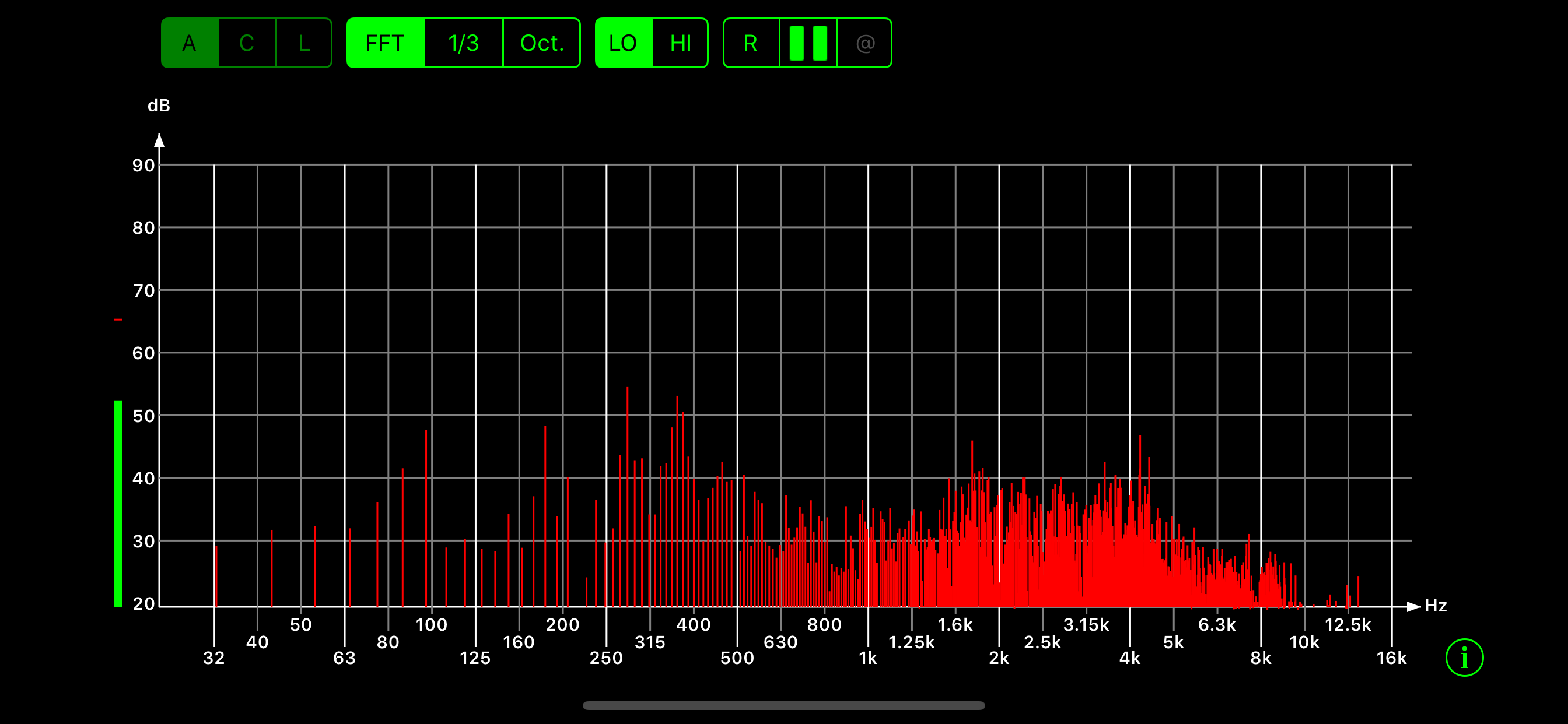This screenshot has width=1568, height=724.
Task: Select A-weighting filter
Action: [x=190, y=43]
